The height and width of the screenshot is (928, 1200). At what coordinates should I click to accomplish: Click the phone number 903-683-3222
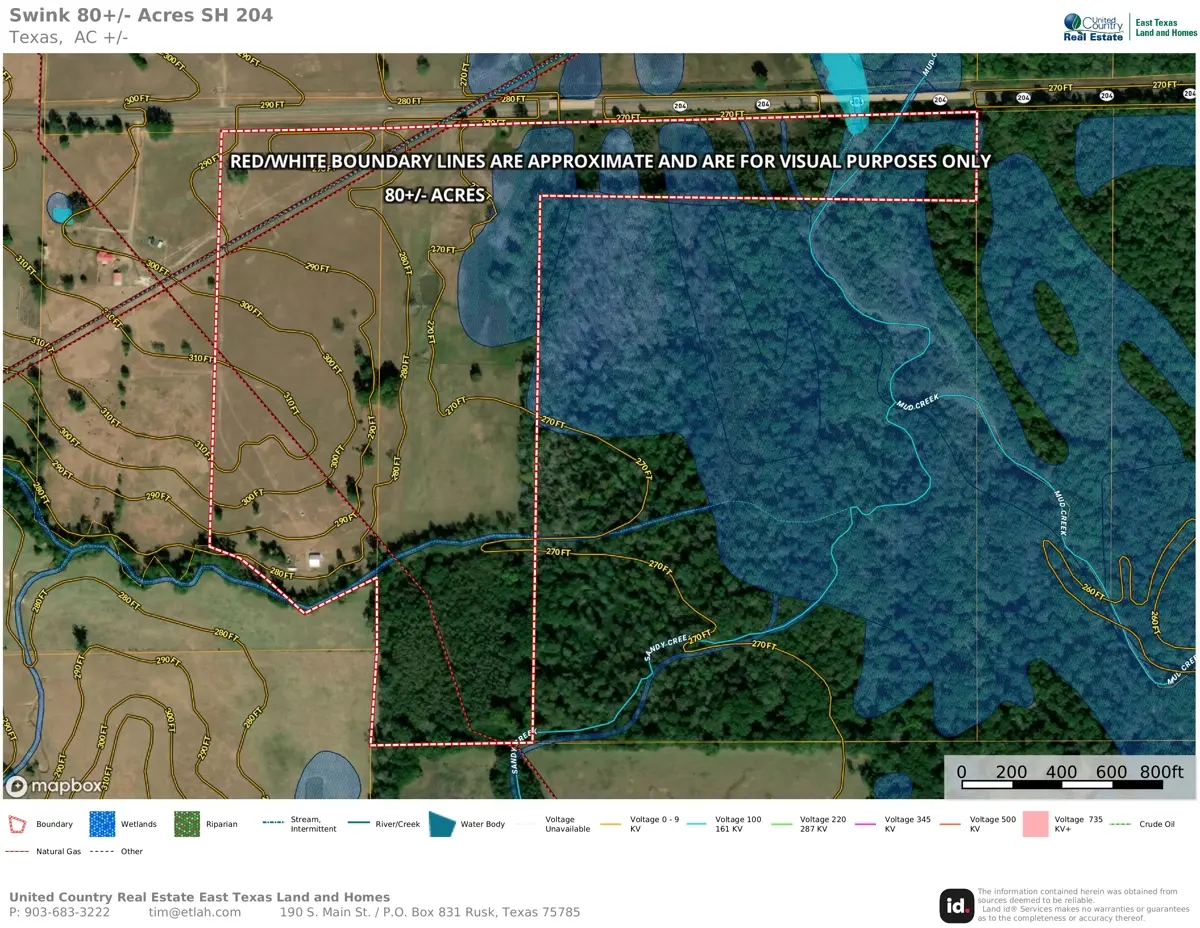click(59, 912)
